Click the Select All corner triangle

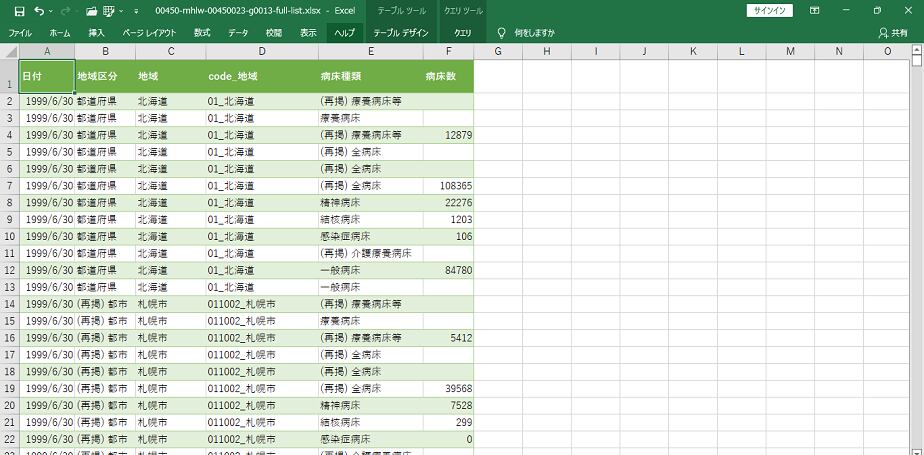10,51
